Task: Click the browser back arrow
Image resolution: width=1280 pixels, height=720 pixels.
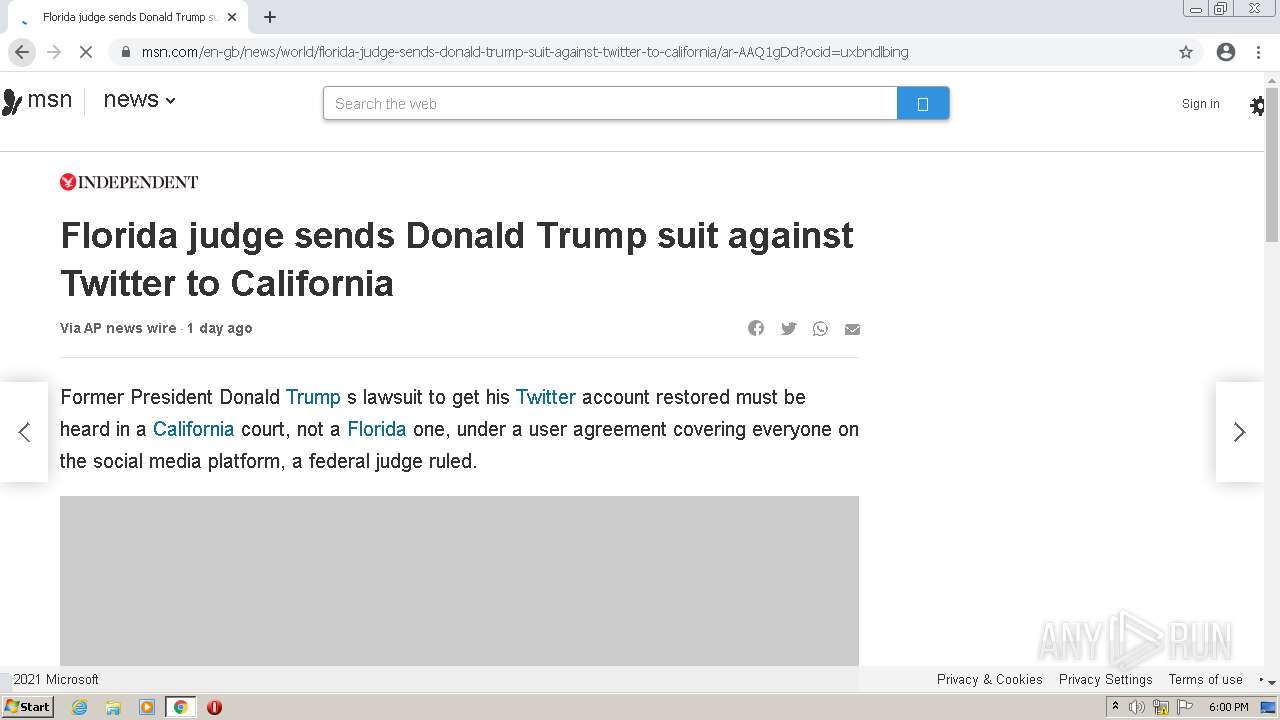Action: coord(22,52)
